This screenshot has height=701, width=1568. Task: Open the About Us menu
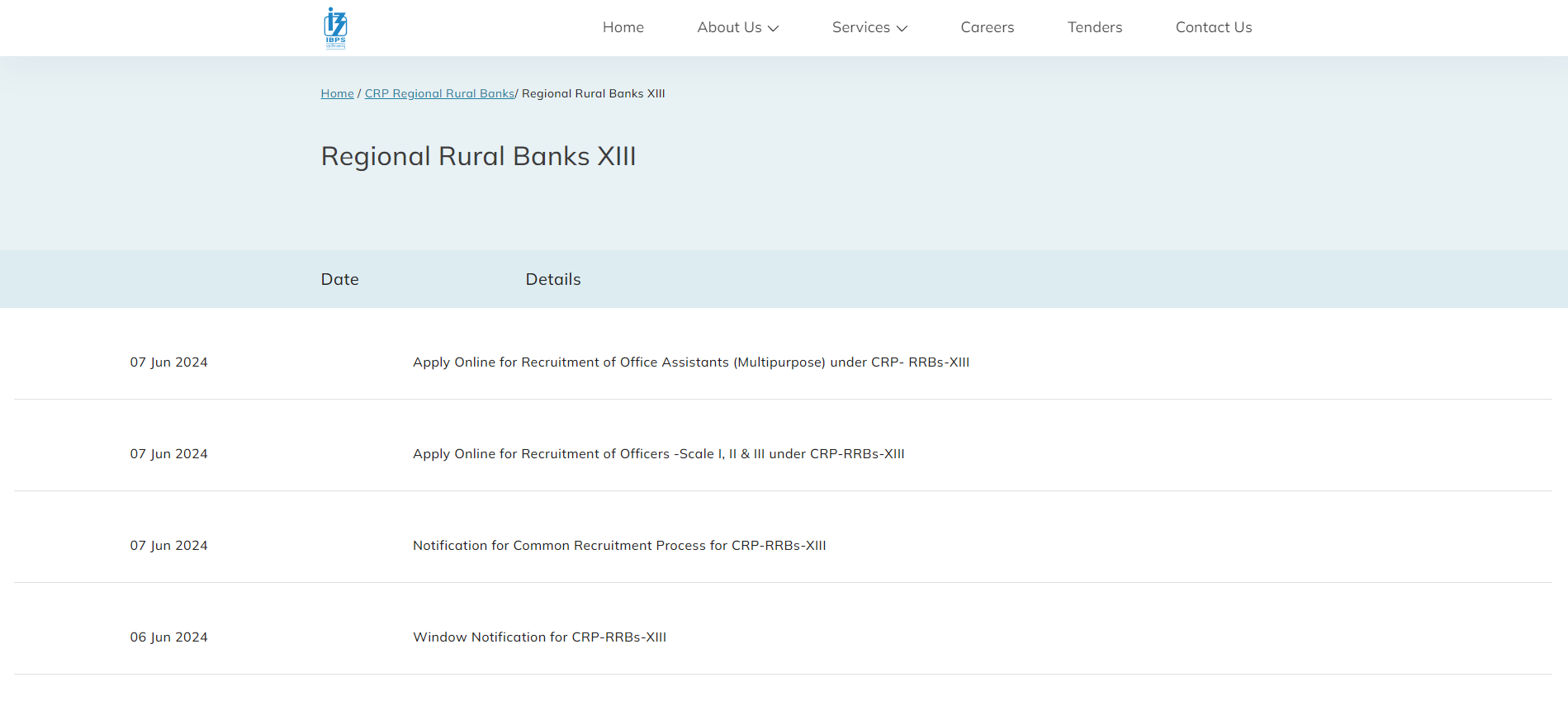pos(729,27)
